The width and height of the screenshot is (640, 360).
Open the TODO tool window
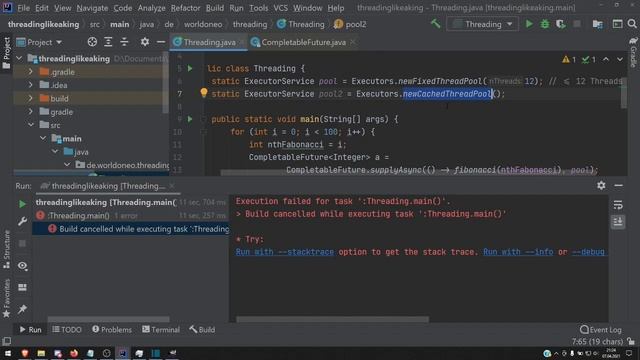(x=67, y=329)
